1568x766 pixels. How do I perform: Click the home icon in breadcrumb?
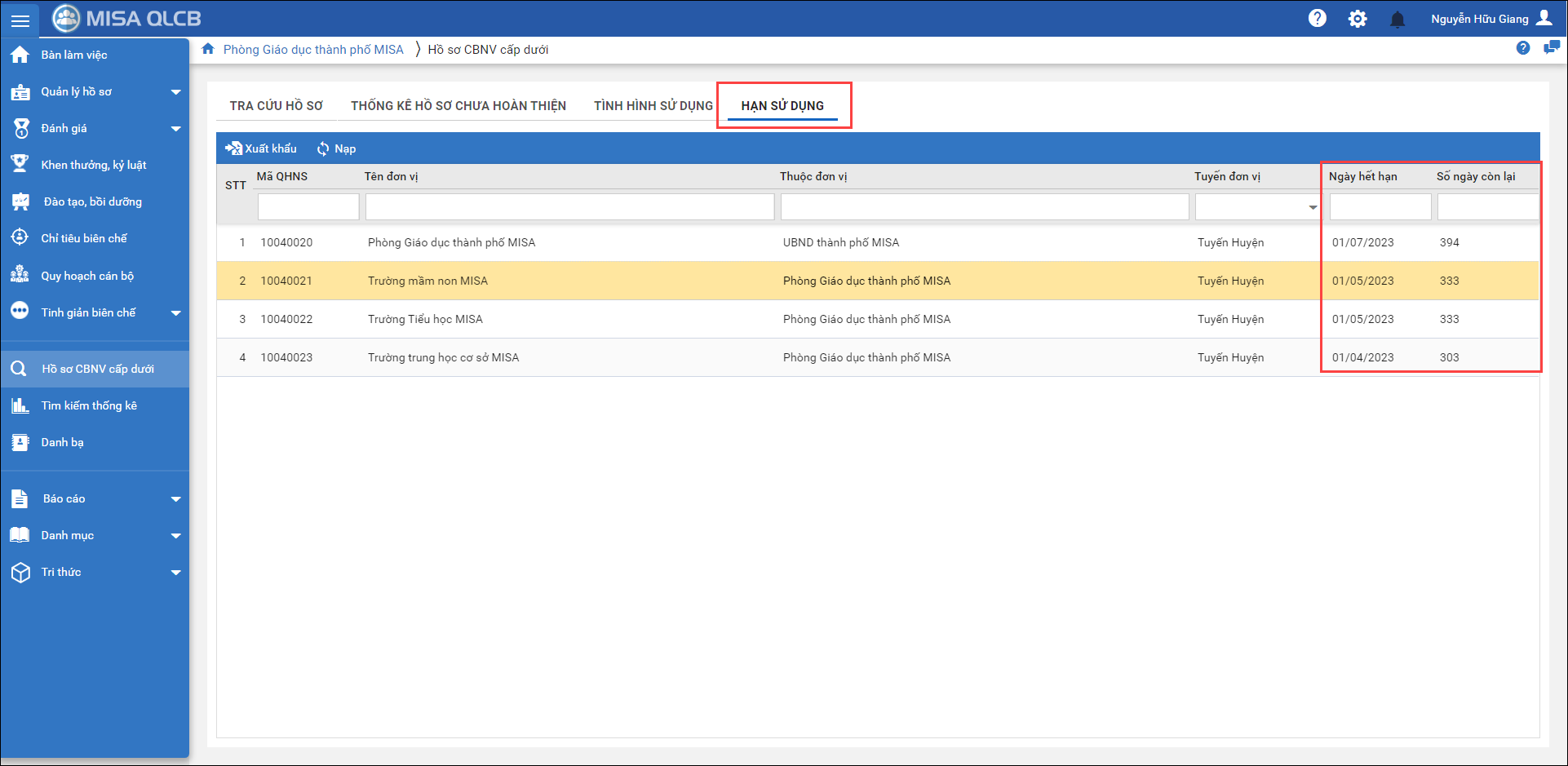click(x=208, y=49)
